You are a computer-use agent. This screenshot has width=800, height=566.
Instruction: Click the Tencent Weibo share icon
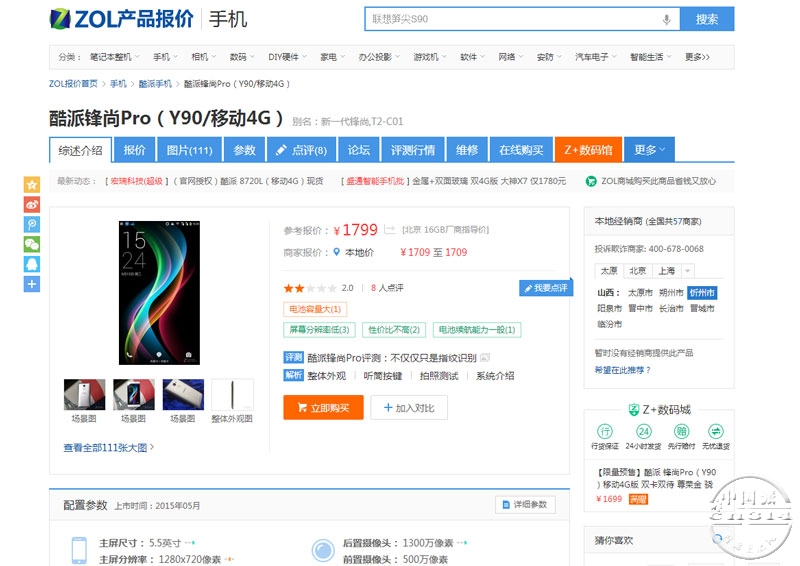point(32,225)
